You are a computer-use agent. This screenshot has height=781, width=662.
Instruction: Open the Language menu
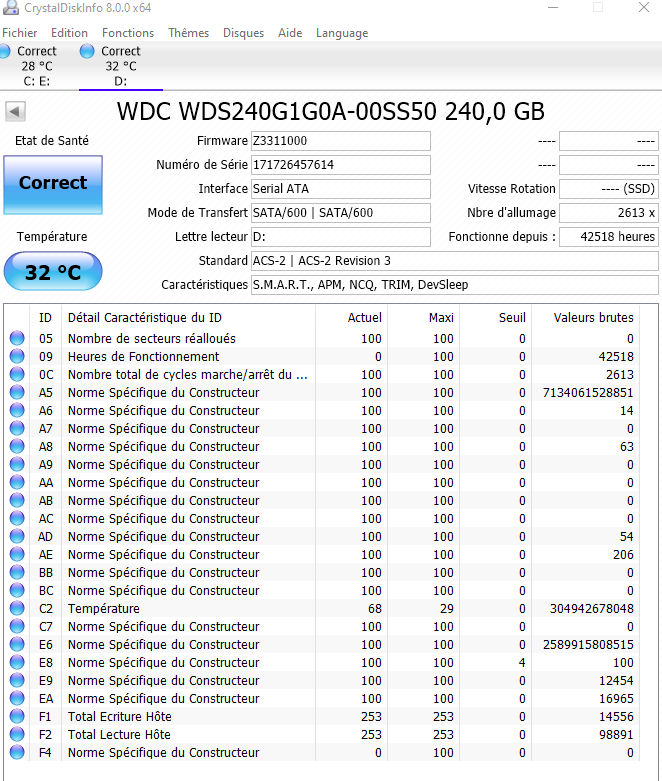pyautogui.click(x=342, y=33)
